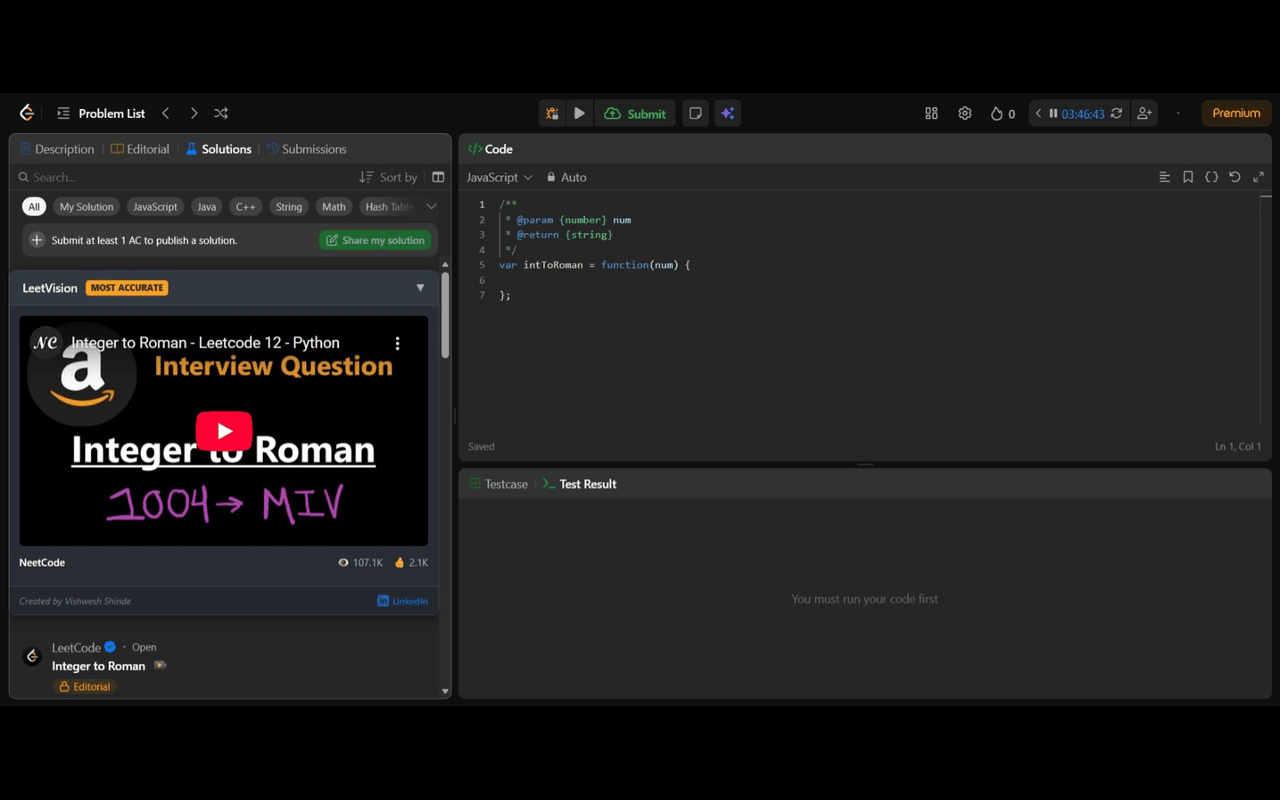Open the Sort by dropdown
This screenshot has height=800, width=1280.
(x=388, y=177)
